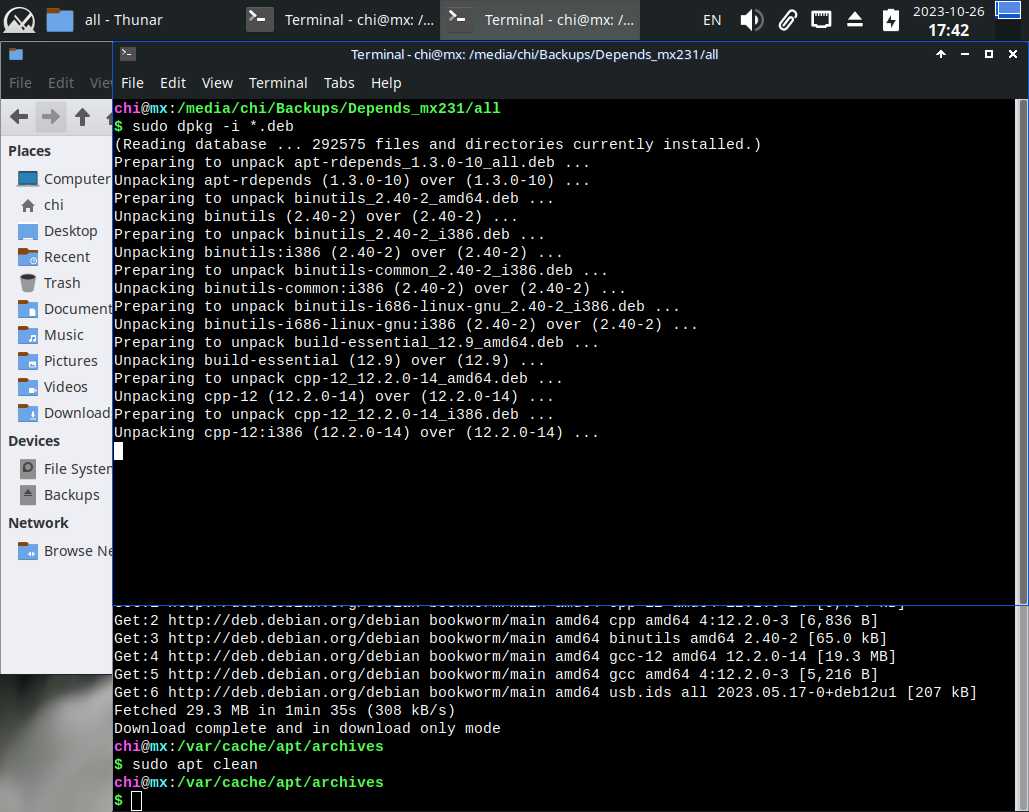Click the paperclip clipboard tray icon
The image size is (1029, 812).
click(x=787, y=20)
